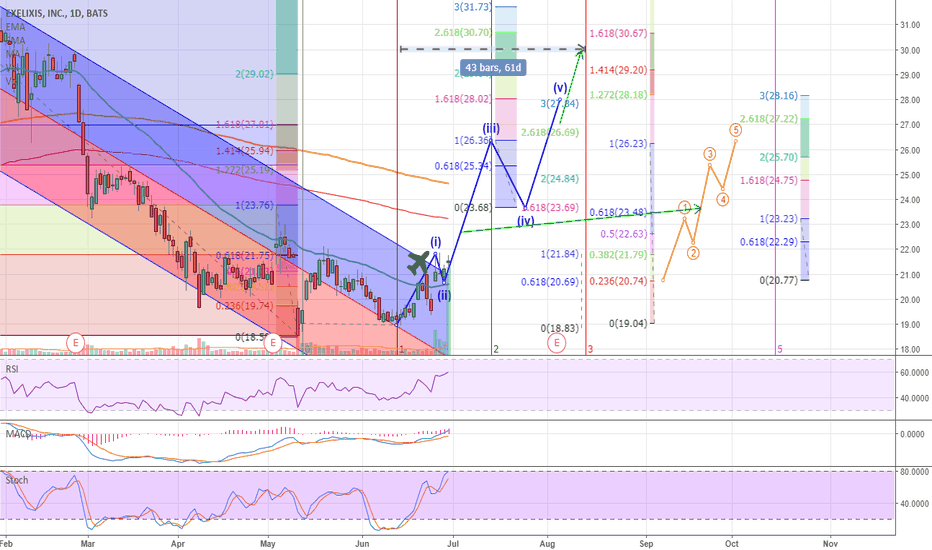Click the 0.236(19.74) Fibonacci level label

coord(244,306)
